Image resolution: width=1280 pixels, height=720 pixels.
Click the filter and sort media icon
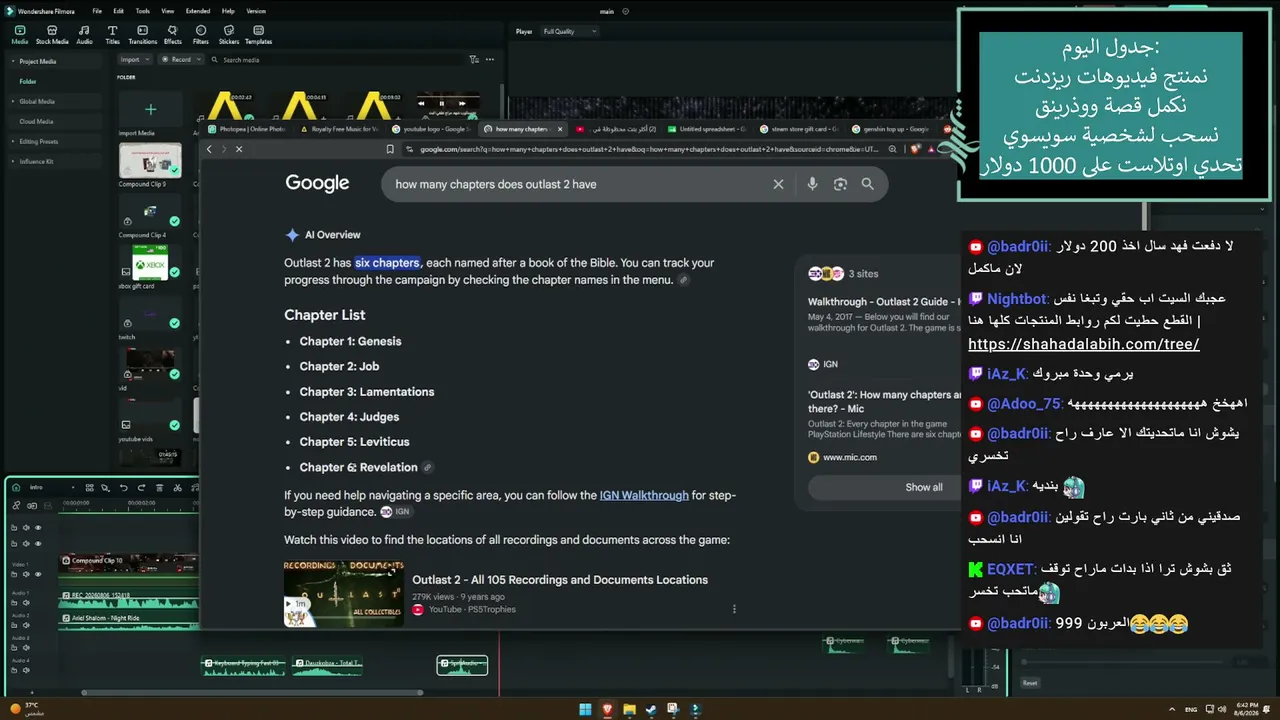tap(473, 60)
